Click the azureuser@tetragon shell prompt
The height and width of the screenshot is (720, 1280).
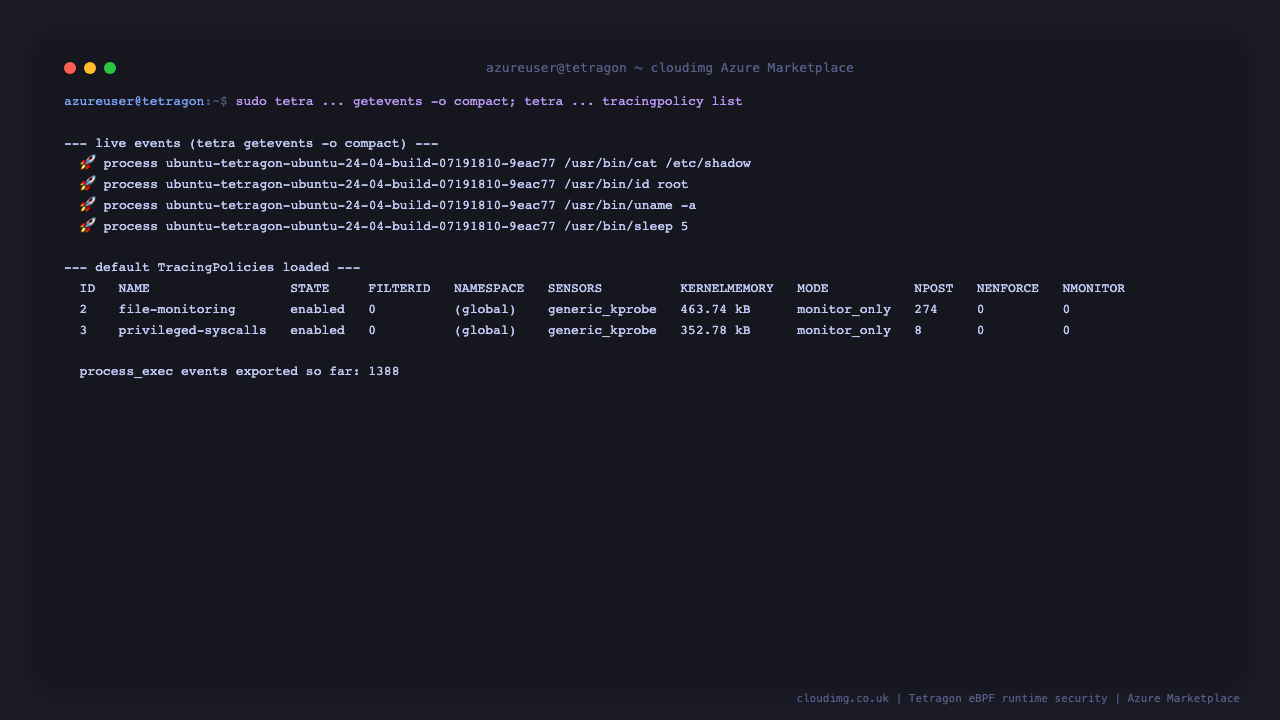146,101
